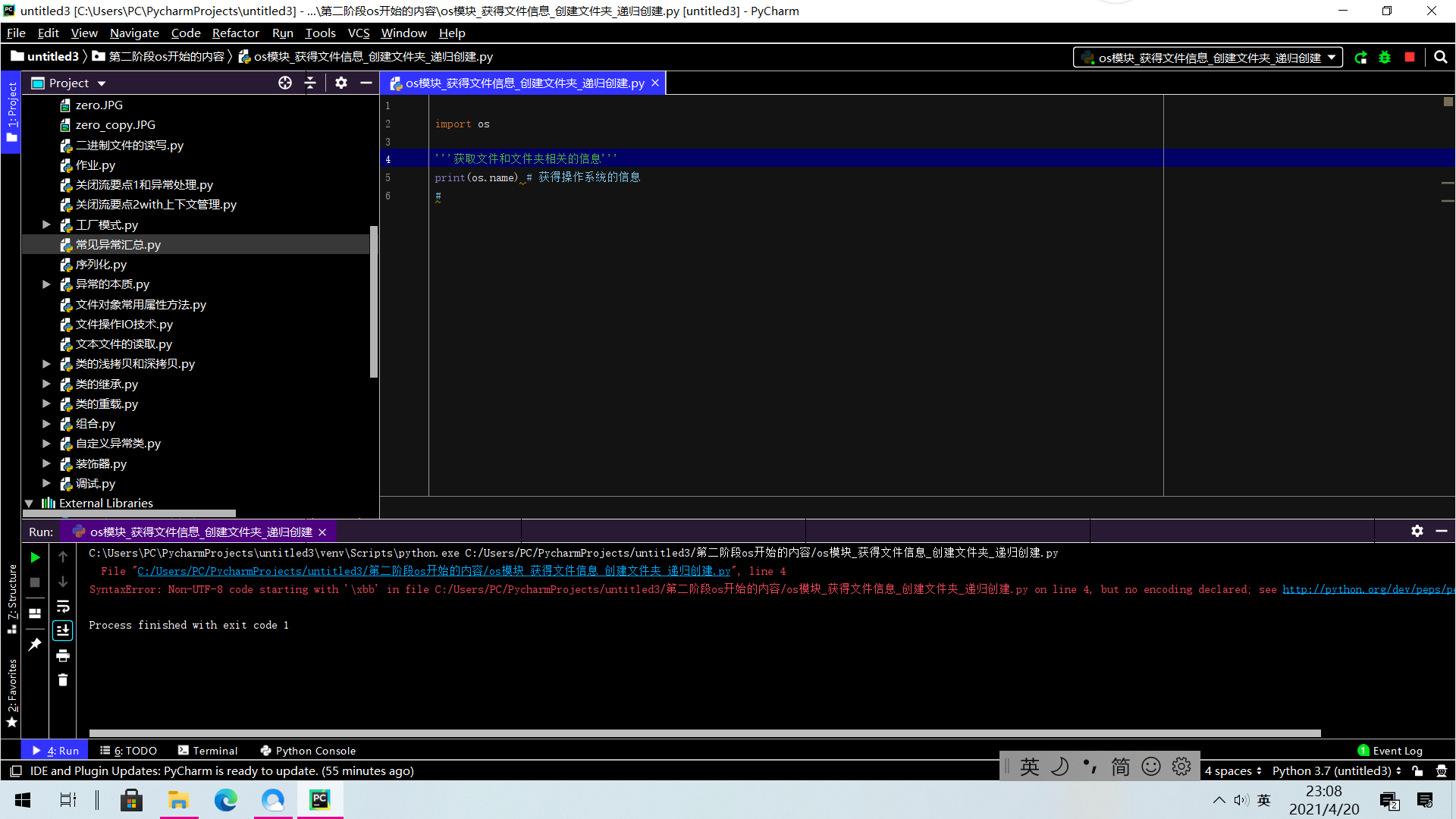Close the Run output tab
Screen dimensions: 1456x819
click(x=322, y=532)
